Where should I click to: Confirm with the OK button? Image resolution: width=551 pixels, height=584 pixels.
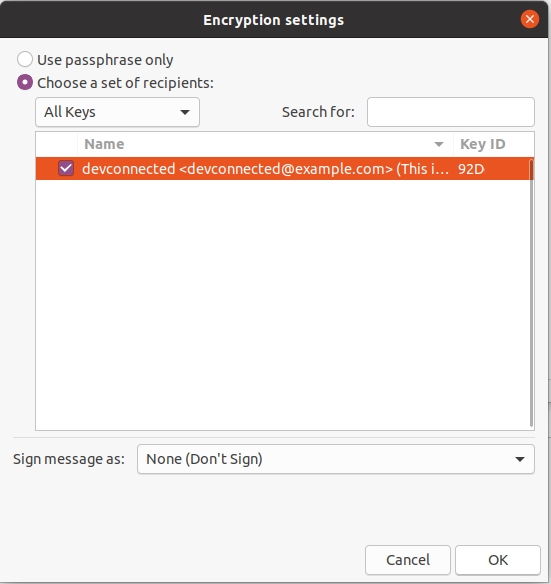[498, 560]
